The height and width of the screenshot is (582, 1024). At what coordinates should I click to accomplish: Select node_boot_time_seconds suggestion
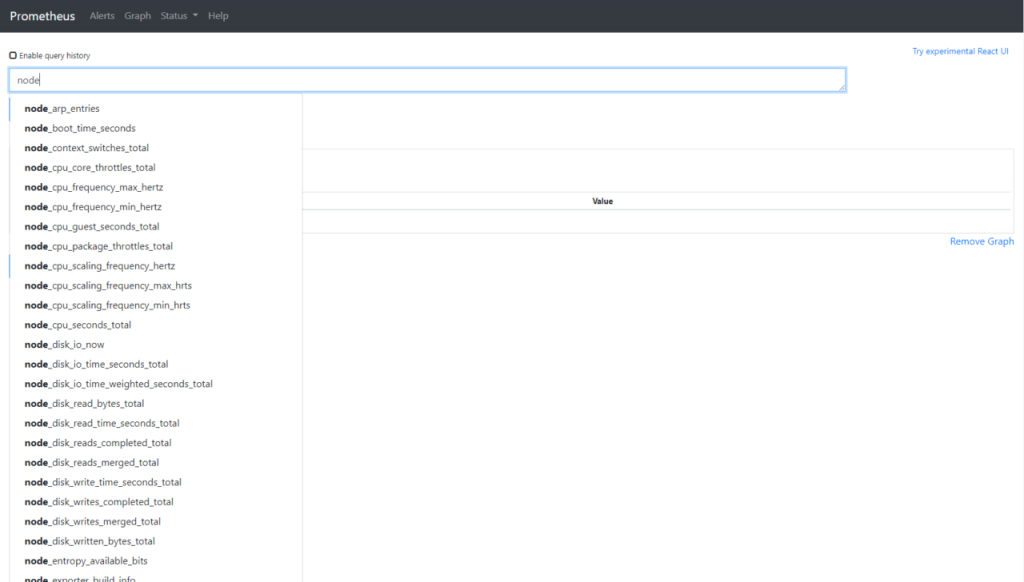pyautogui.click(x=156, y=128)
